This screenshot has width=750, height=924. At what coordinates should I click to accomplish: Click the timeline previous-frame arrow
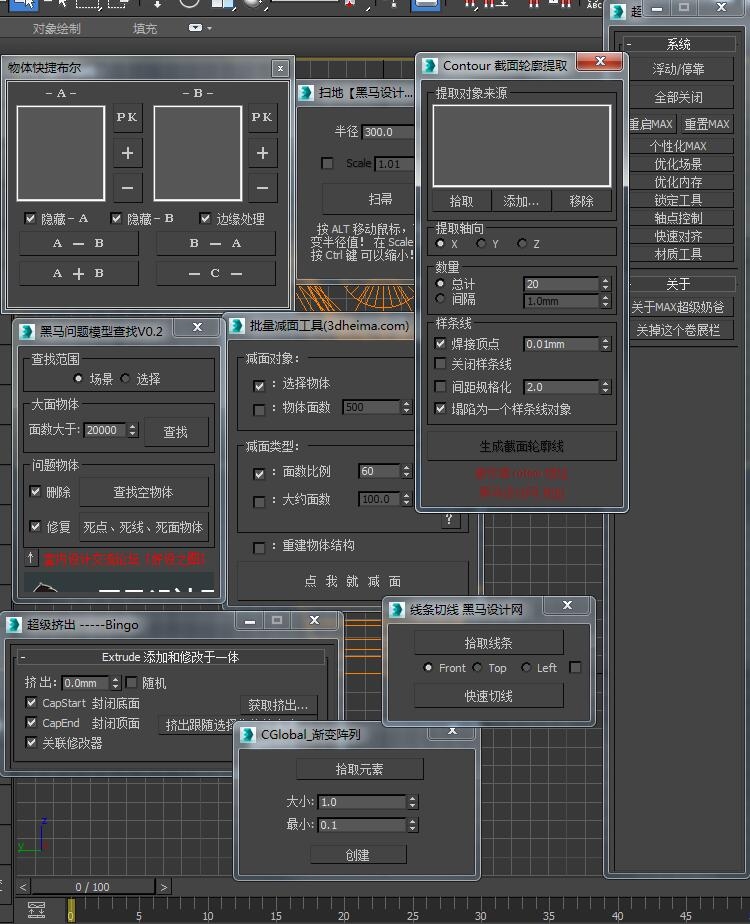(24, 886)
